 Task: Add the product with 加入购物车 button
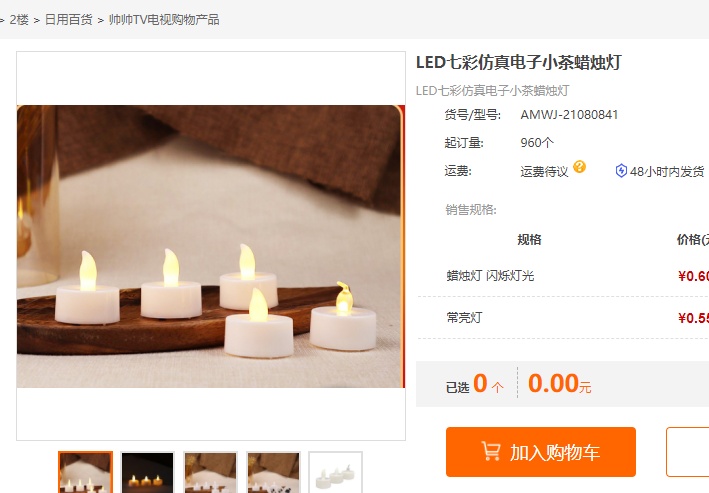point(541,452)
